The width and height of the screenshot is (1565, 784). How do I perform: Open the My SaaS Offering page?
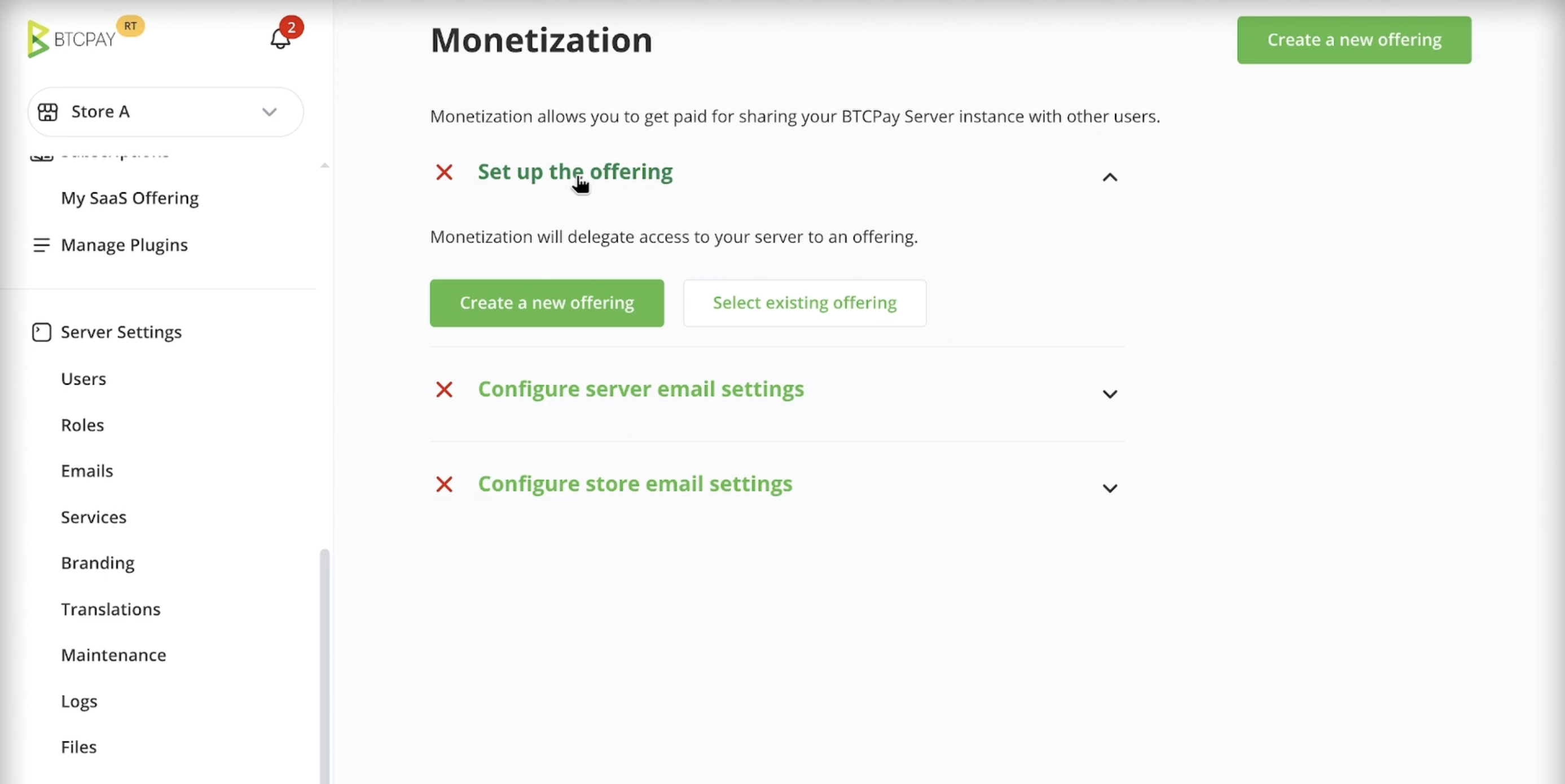click(129, 198)
